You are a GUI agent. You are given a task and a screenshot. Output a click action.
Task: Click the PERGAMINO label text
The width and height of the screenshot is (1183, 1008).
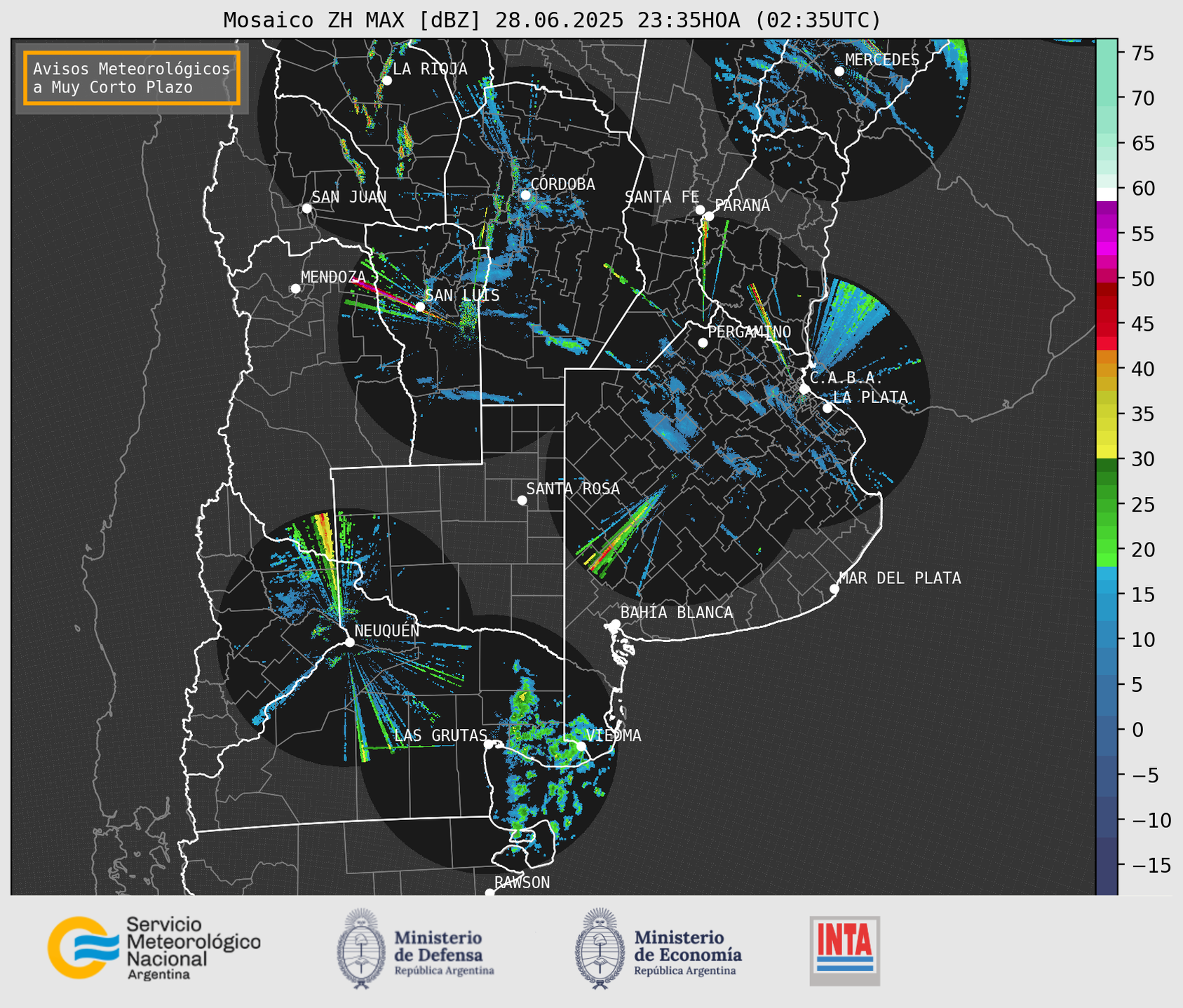(x=750, y=332)
